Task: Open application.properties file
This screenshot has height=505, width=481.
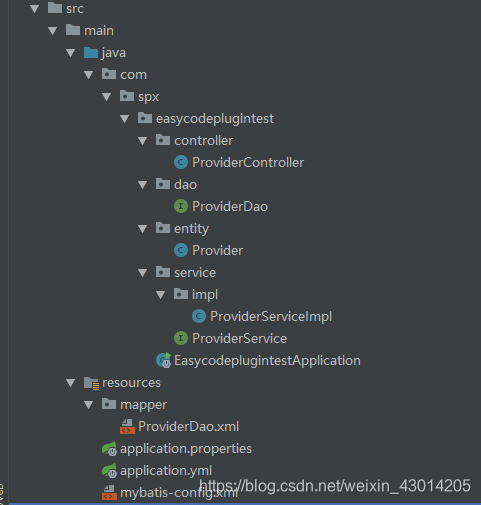Action: [186, 449]
